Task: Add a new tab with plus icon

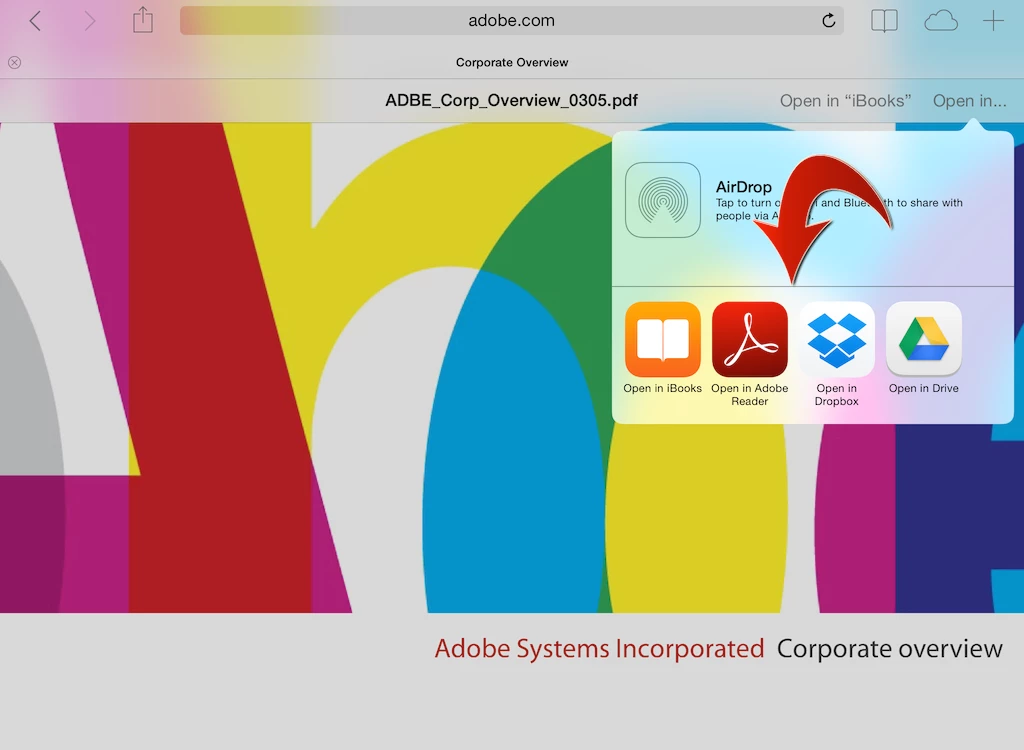Action: 993,21
